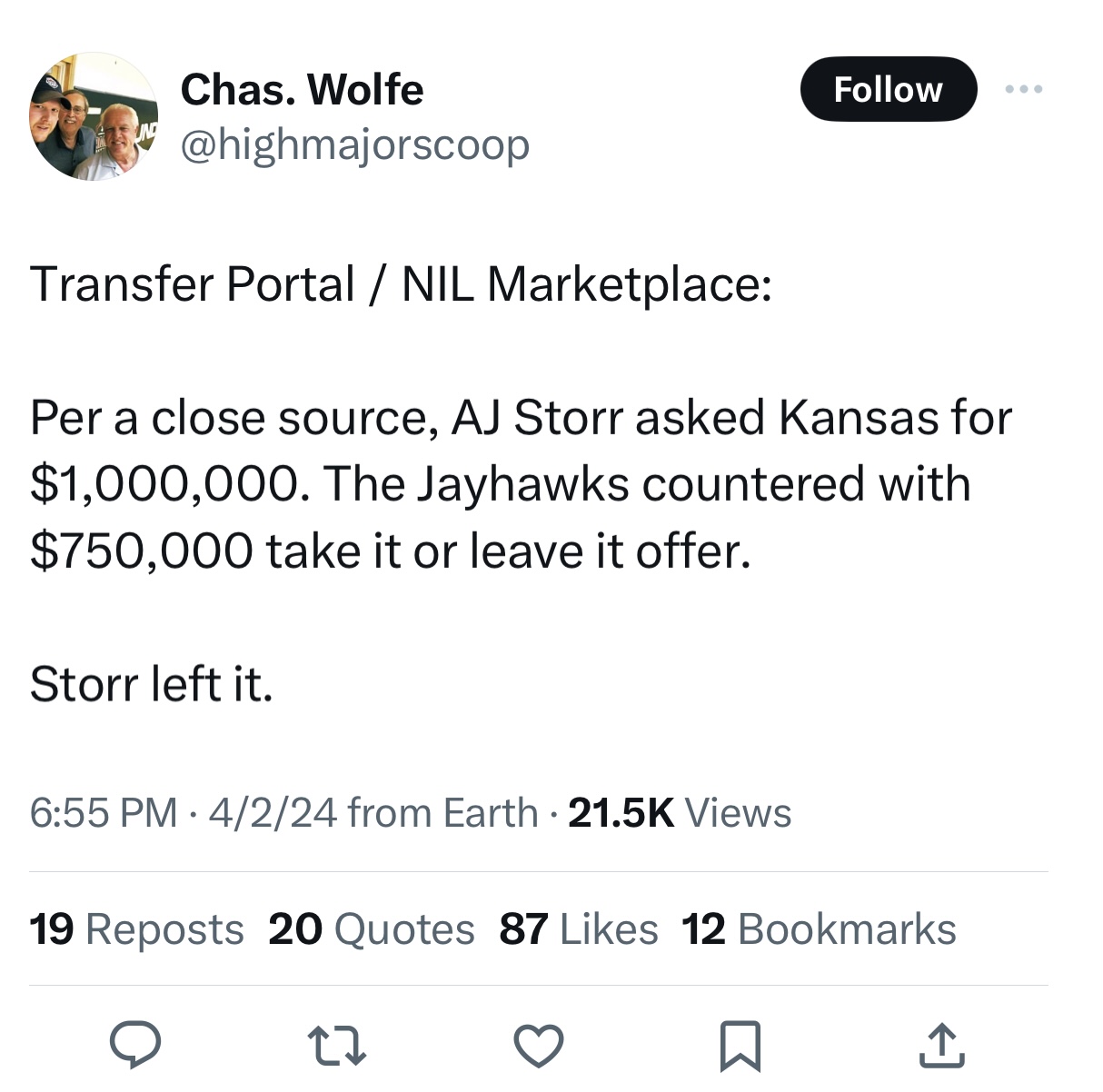Click the 4/2/24 post date

click(x=273, y=813)
